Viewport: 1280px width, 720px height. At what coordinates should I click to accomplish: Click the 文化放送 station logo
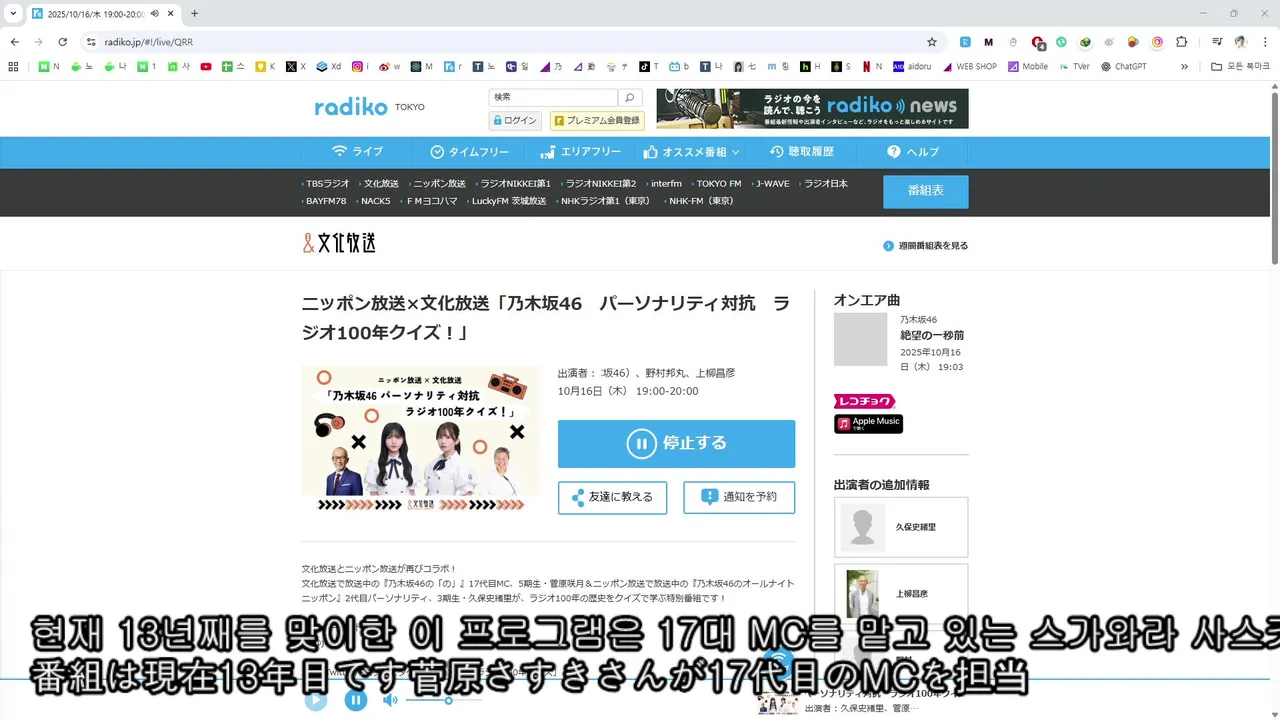click(339, 243)
